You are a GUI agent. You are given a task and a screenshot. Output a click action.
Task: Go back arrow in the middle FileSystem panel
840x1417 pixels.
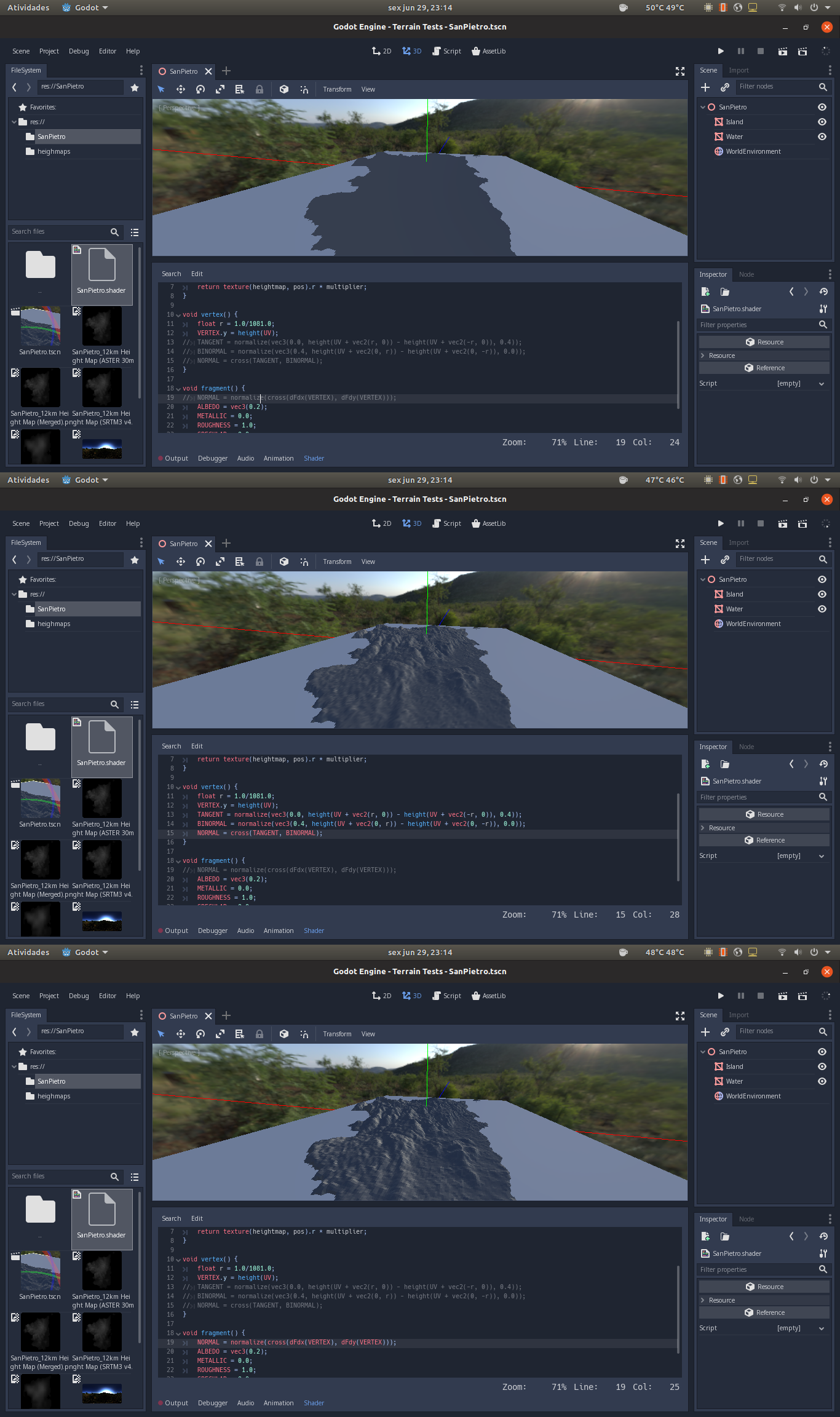[15, 560]
